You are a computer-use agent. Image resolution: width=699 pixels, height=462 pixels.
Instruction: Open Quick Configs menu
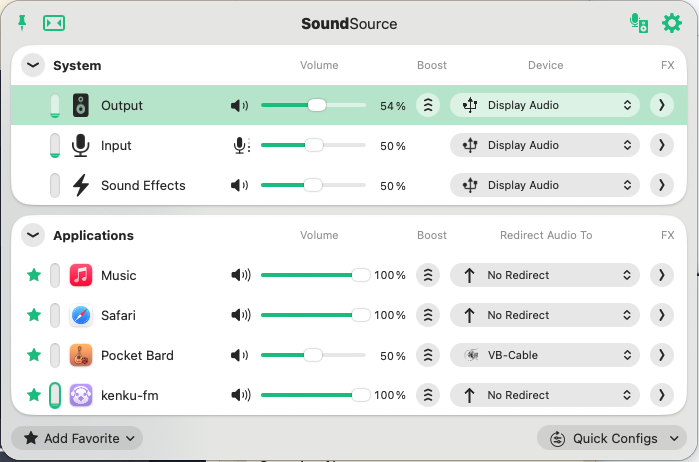pyautogui.click(x=612, y=439)
